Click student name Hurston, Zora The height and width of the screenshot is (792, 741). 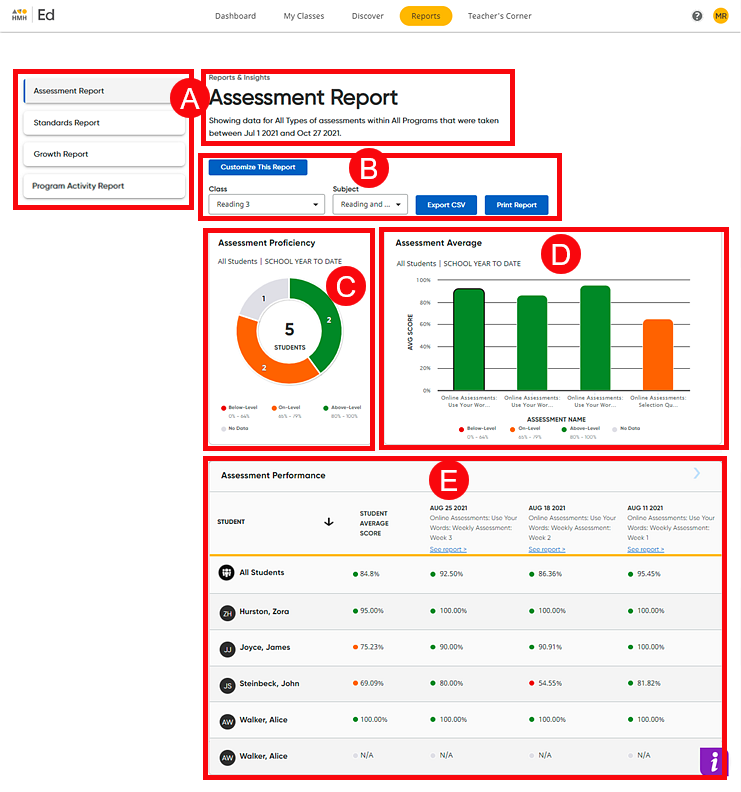(x=264, y=612)
